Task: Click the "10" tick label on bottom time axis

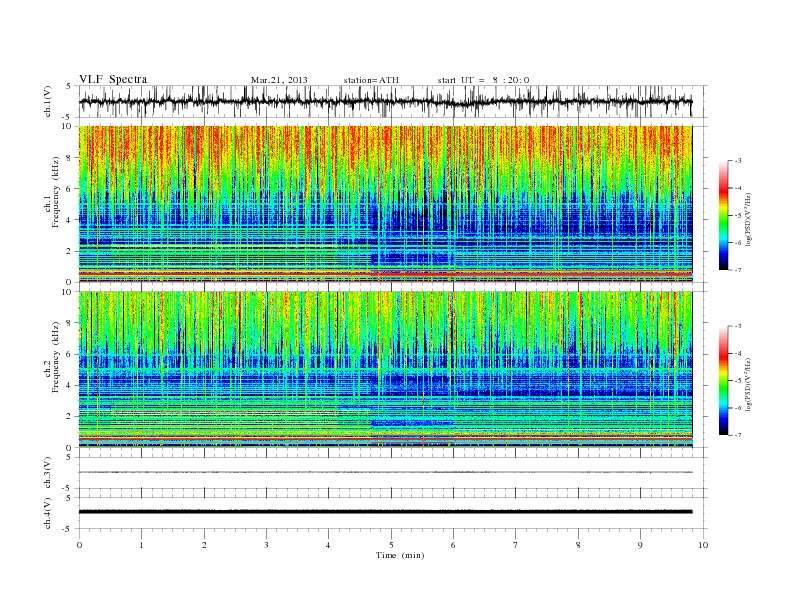Action: (703, 545)
